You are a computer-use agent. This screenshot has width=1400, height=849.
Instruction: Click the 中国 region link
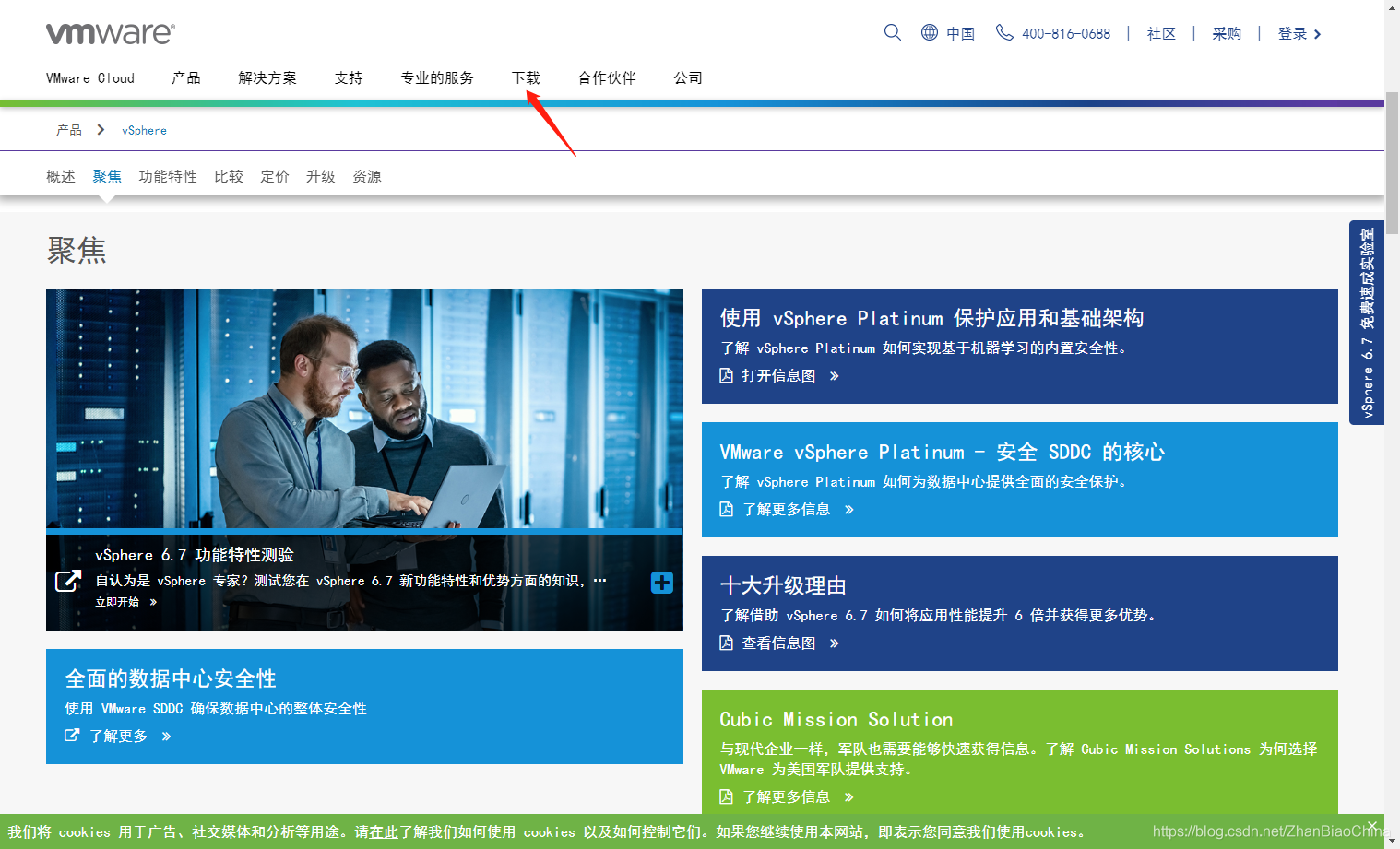960,34
